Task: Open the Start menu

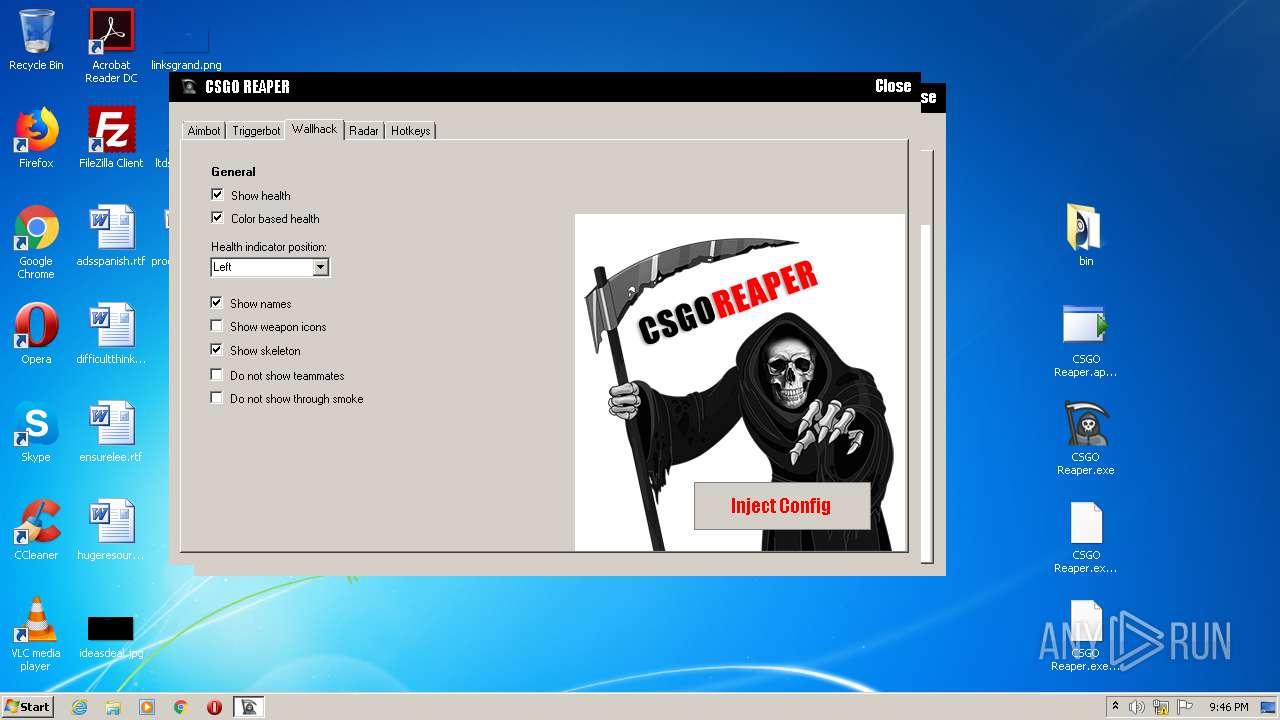Action: pyautogui.click(x=28, y=707)
